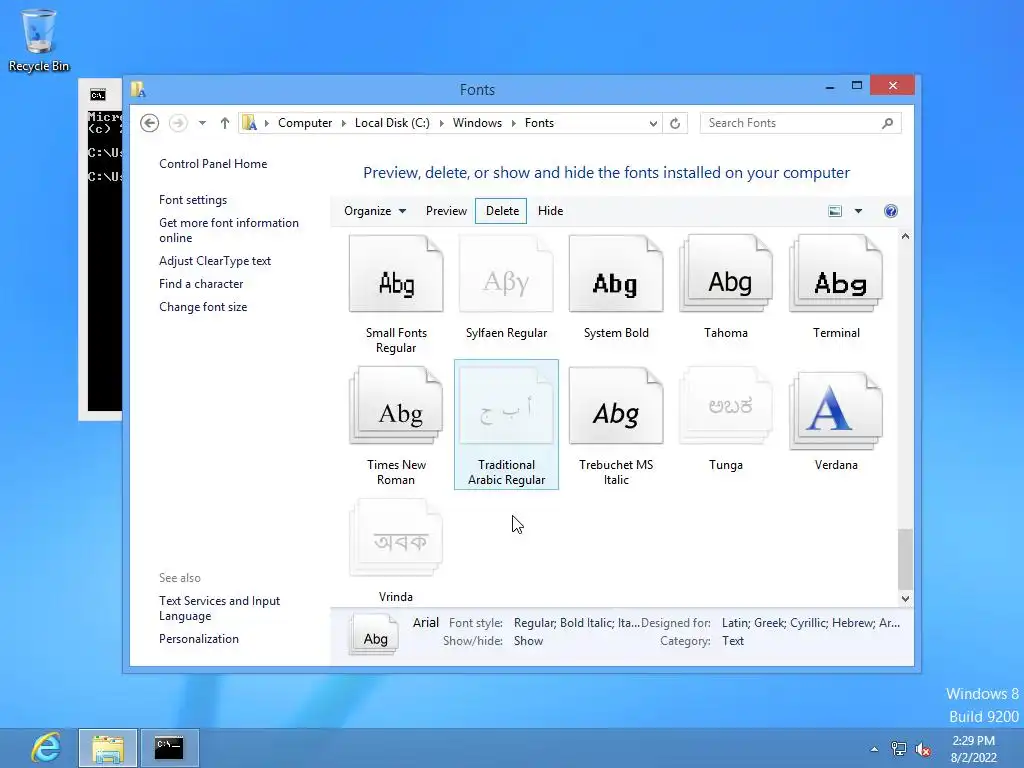The width and height of the screenshot is (1024, 768).
Task: Open the Help icon in toolbar
Action: pyautogui.click(x=891, y=211)
